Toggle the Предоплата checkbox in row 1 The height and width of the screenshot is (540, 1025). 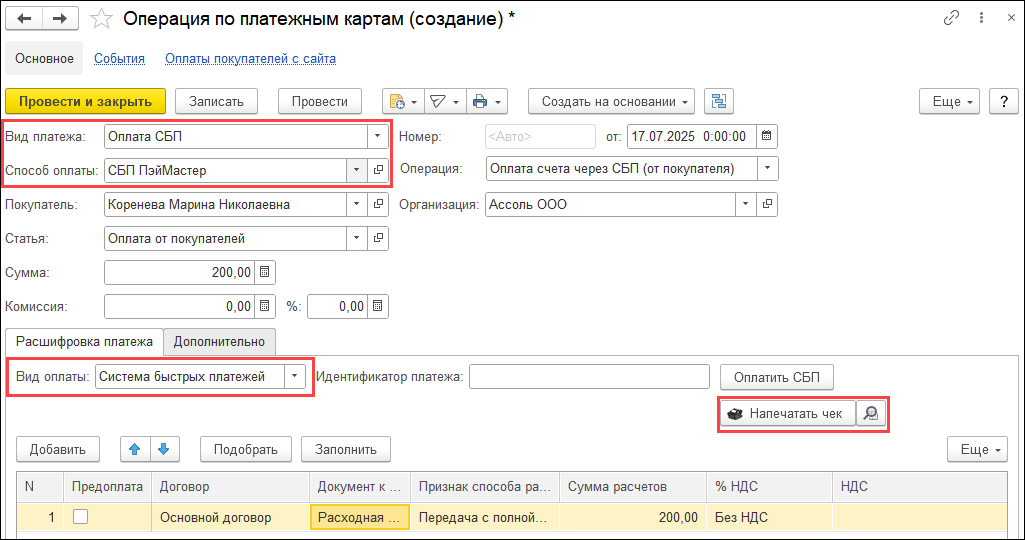(x=81, y=517)
